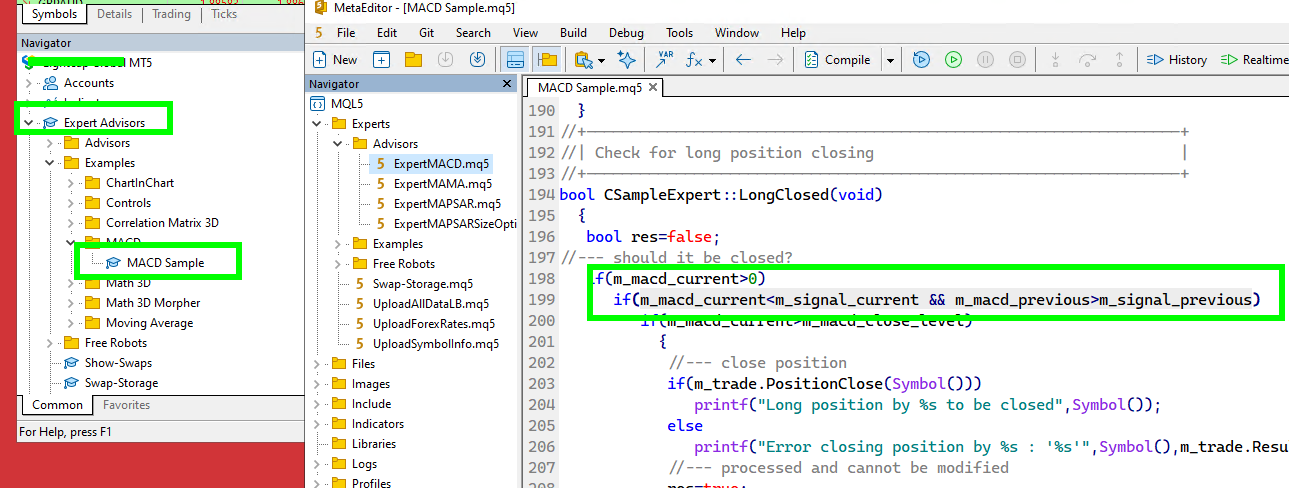Click the Compile button
This screenshot has width=1289, height=488.
point(837,60)
